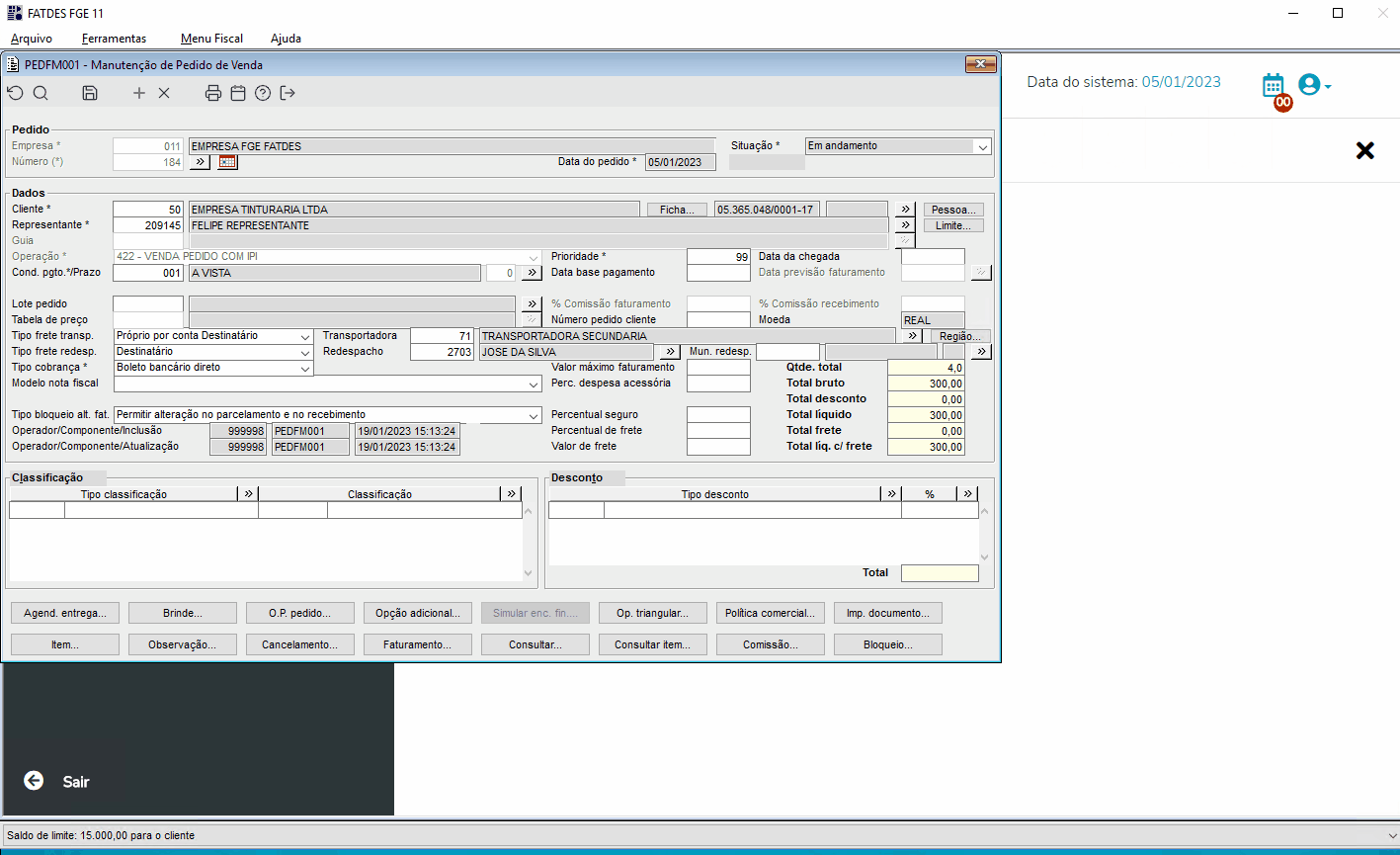
Task: Open the calendar toolbar icon
Action: point(238,93)
